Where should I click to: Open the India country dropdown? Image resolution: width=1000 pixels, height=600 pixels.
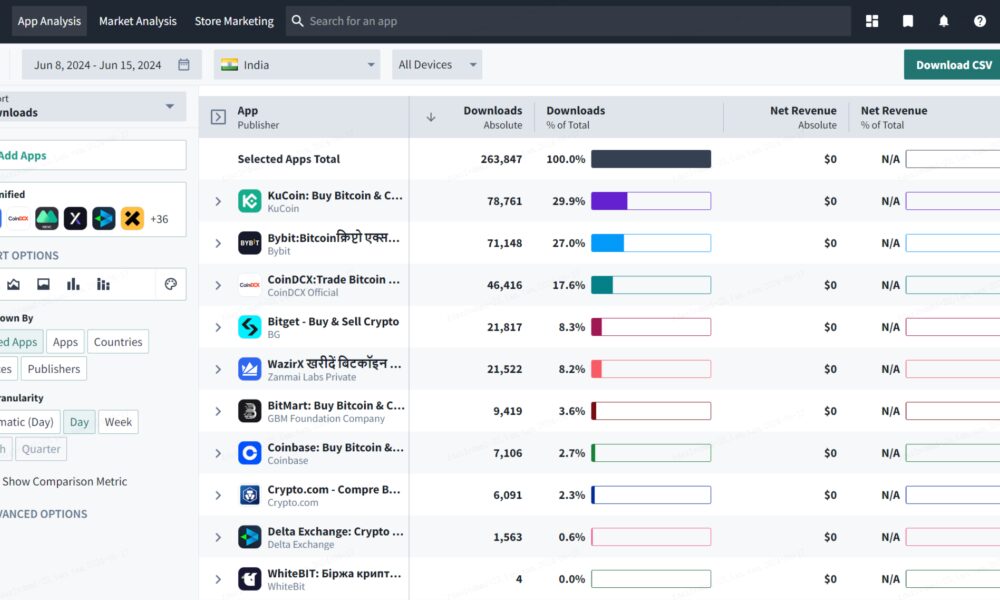(298, 65)
